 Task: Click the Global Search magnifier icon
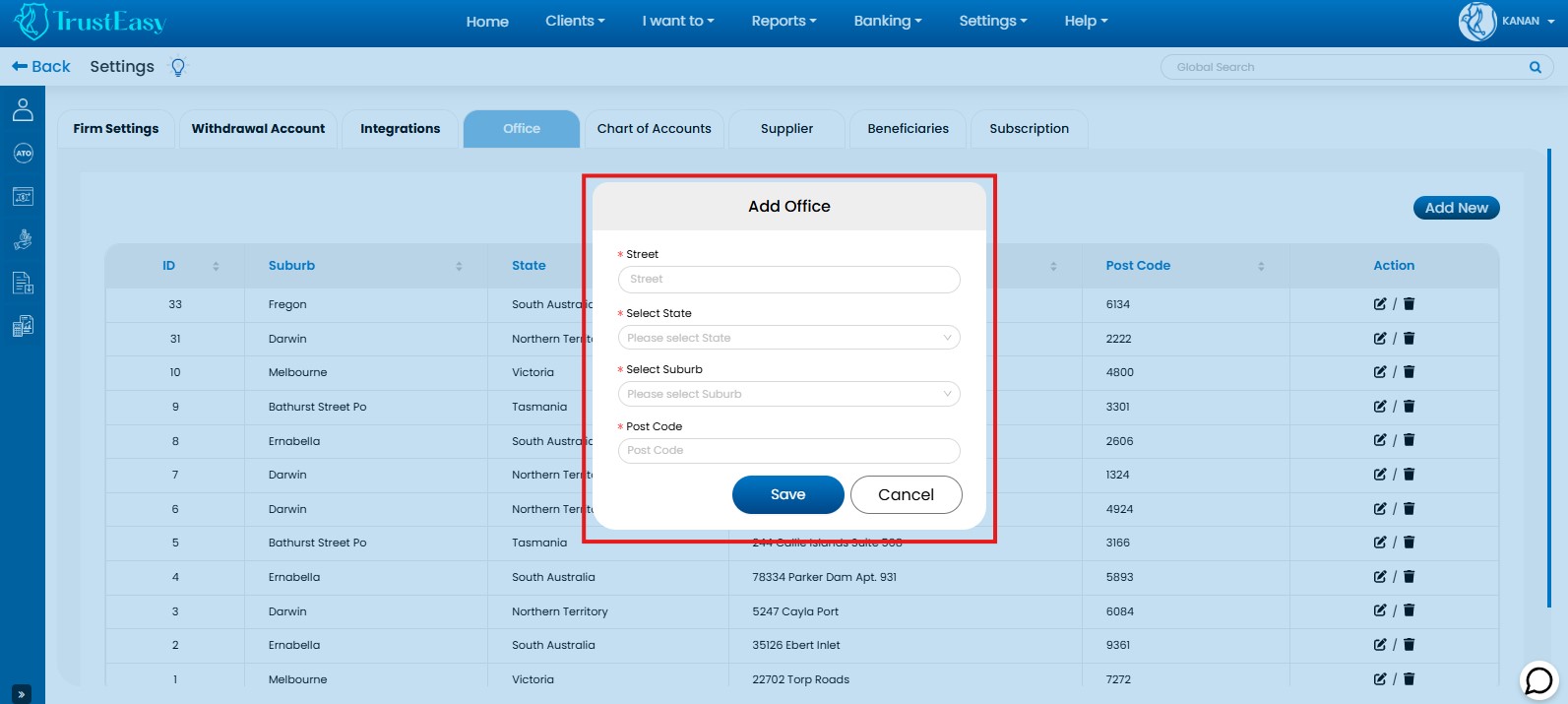[1535, 67]
